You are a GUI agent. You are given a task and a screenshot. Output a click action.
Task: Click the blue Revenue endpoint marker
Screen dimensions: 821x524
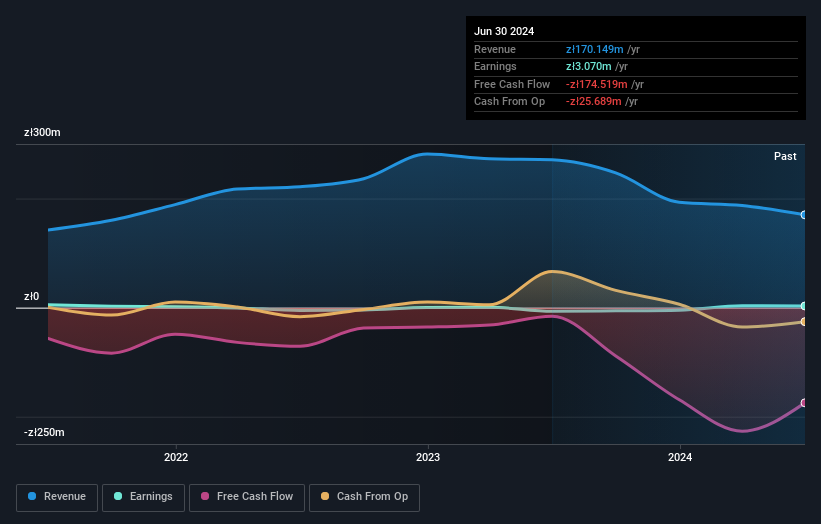(x=803, y=215)
